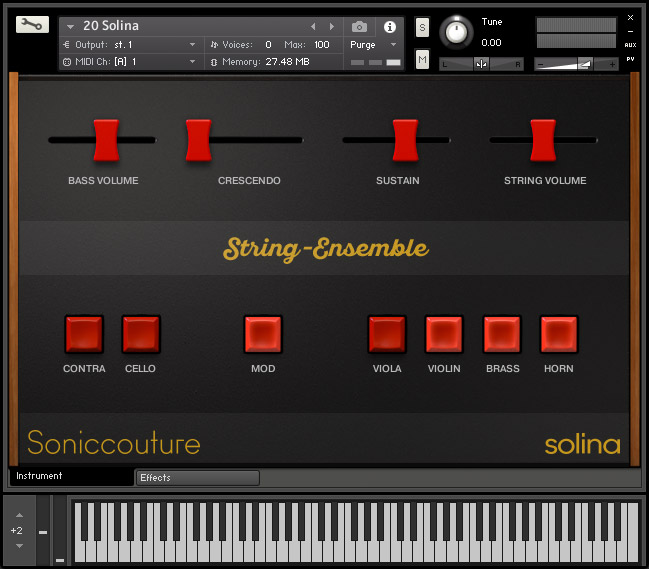Solo the instrument with the S button
Viewport: 649px width, 569px height.
tap(422, 28)
